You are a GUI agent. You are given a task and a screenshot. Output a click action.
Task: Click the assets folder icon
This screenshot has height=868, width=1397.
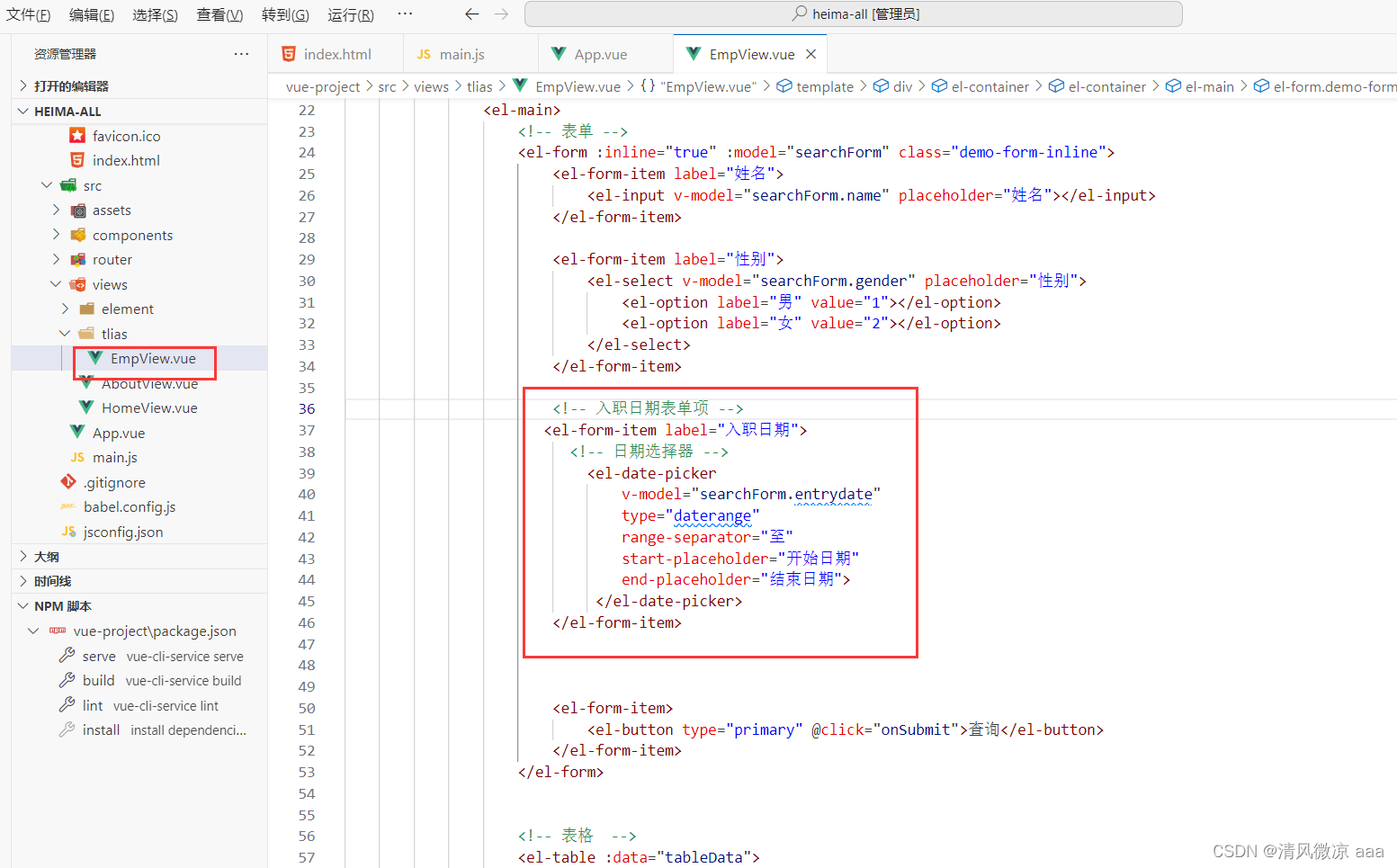(78, 210)
